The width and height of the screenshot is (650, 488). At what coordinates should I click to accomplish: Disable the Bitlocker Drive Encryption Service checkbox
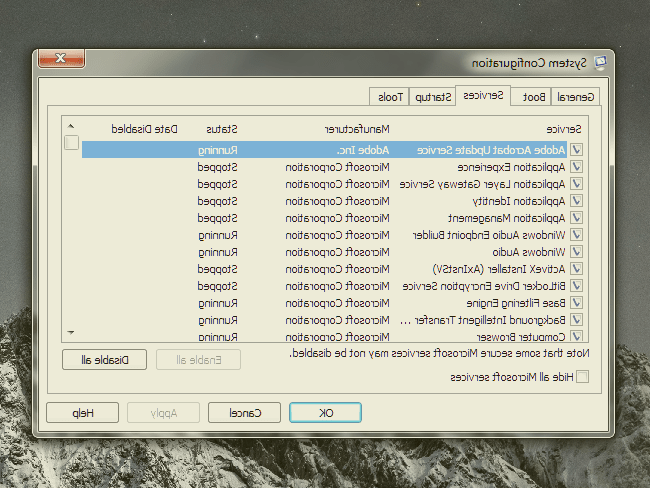click(576, 286)
